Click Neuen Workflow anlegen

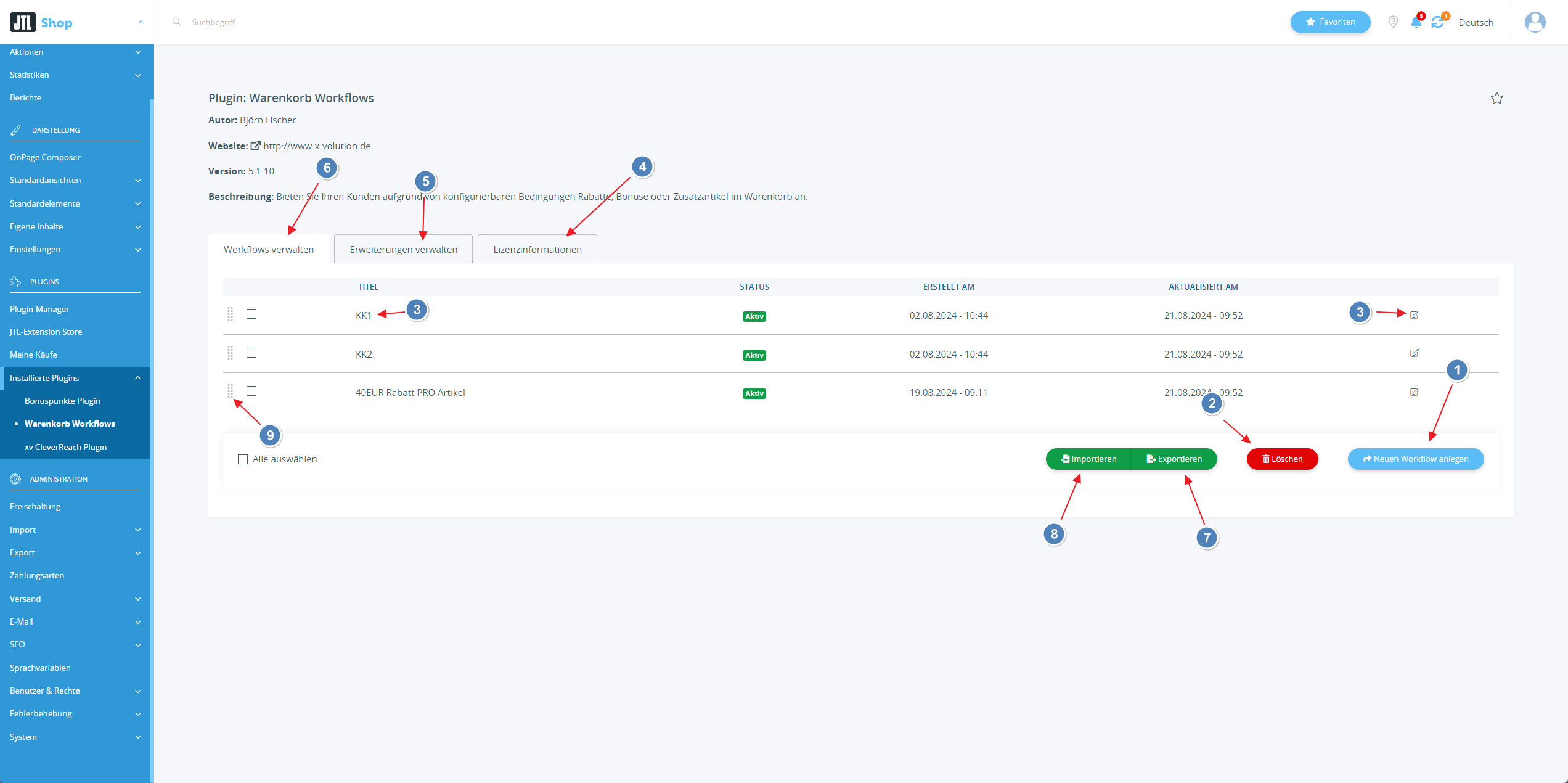(x=1416, y=459)
